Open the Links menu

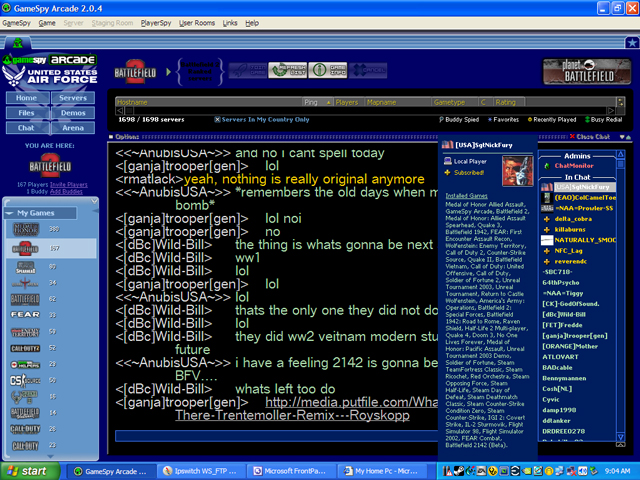(x=230, y=23)
